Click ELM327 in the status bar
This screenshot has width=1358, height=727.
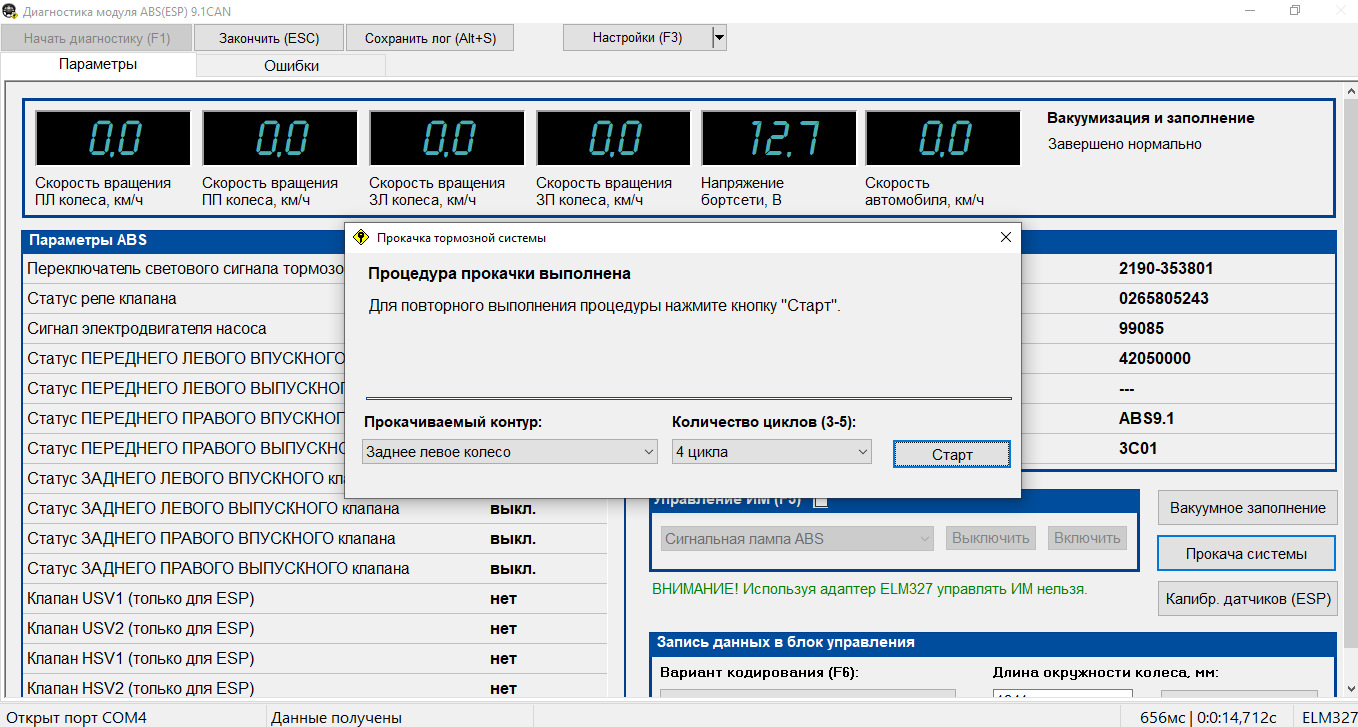click(1329, 717)
